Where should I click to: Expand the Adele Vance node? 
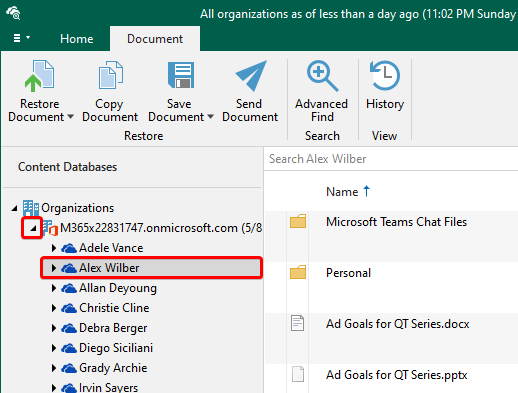pos(53,248)
